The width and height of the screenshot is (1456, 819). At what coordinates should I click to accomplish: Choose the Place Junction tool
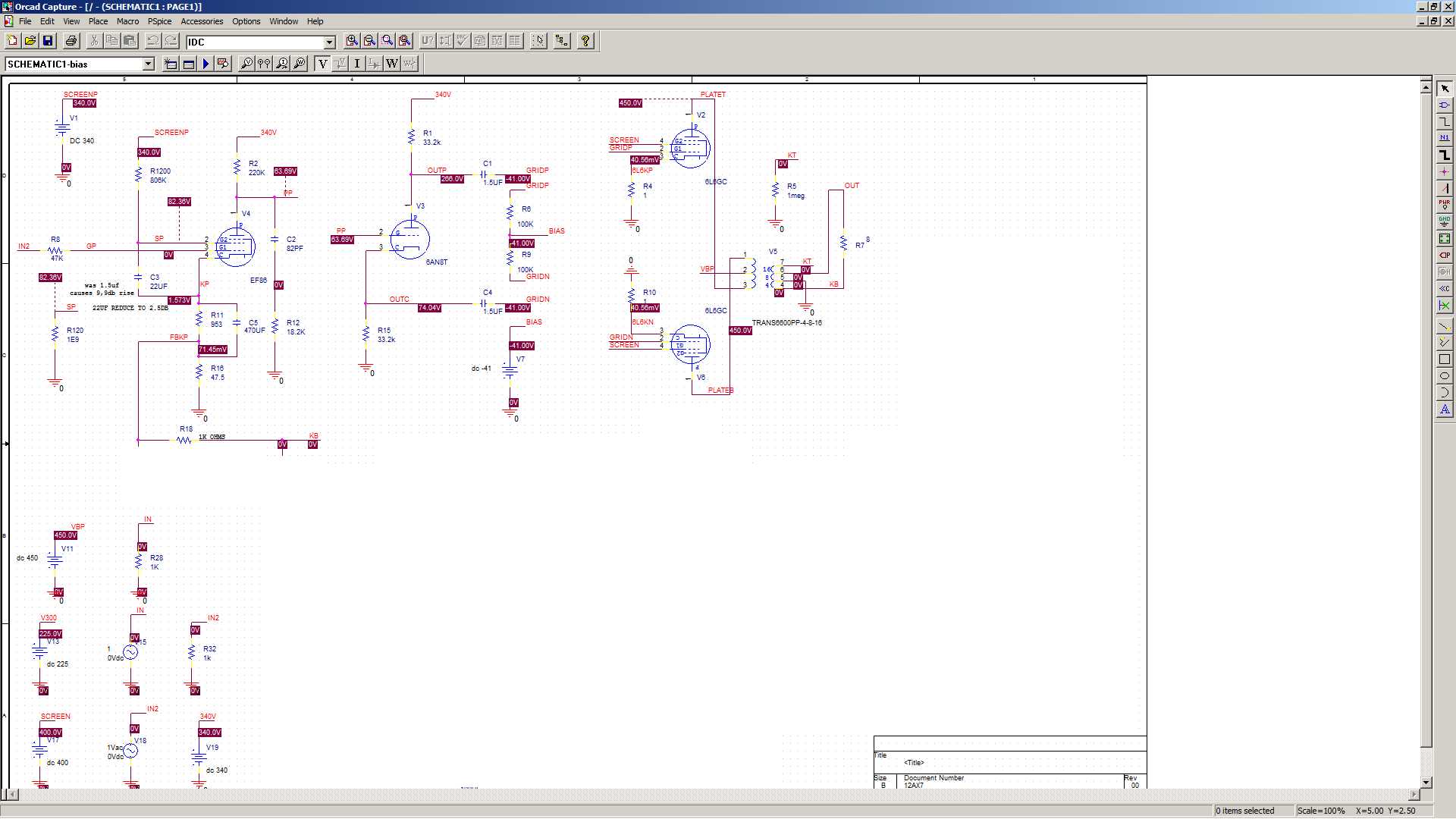pyautogui.click(x=1444, y=171)
